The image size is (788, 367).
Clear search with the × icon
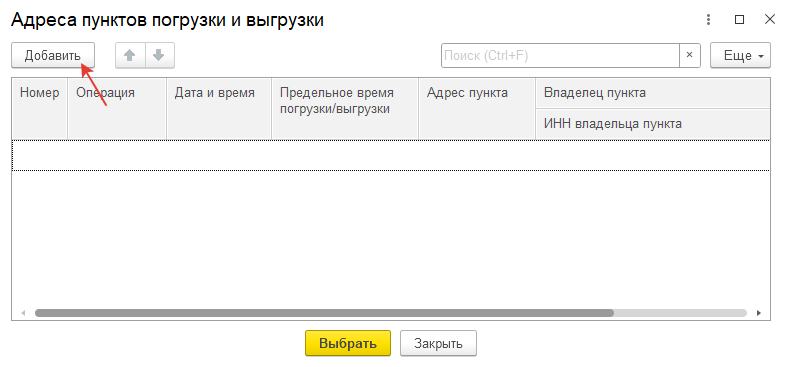[x=690, y=55]
